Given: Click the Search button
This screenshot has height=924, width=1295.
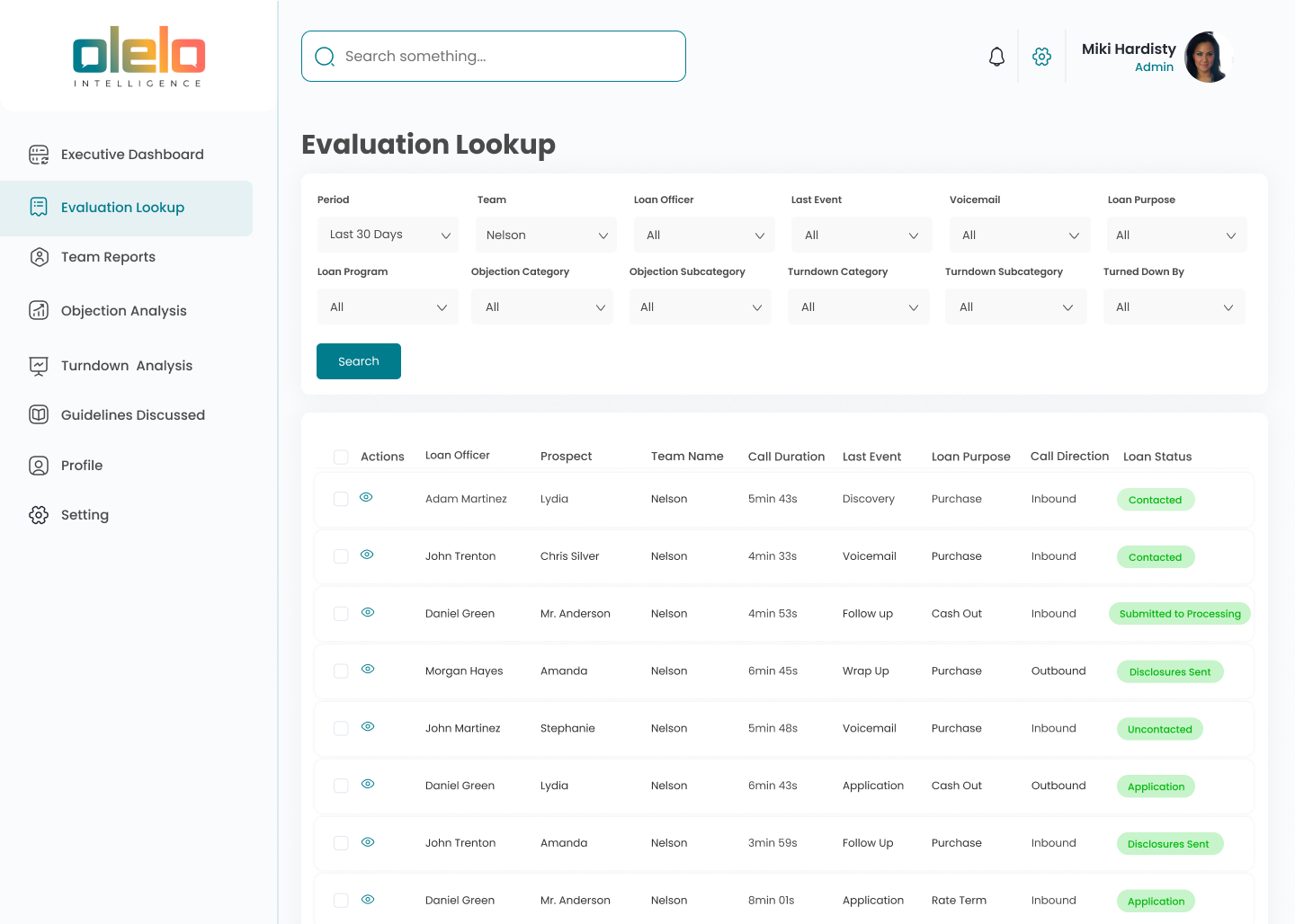Looking at the screenshot, I should [359, 361].
